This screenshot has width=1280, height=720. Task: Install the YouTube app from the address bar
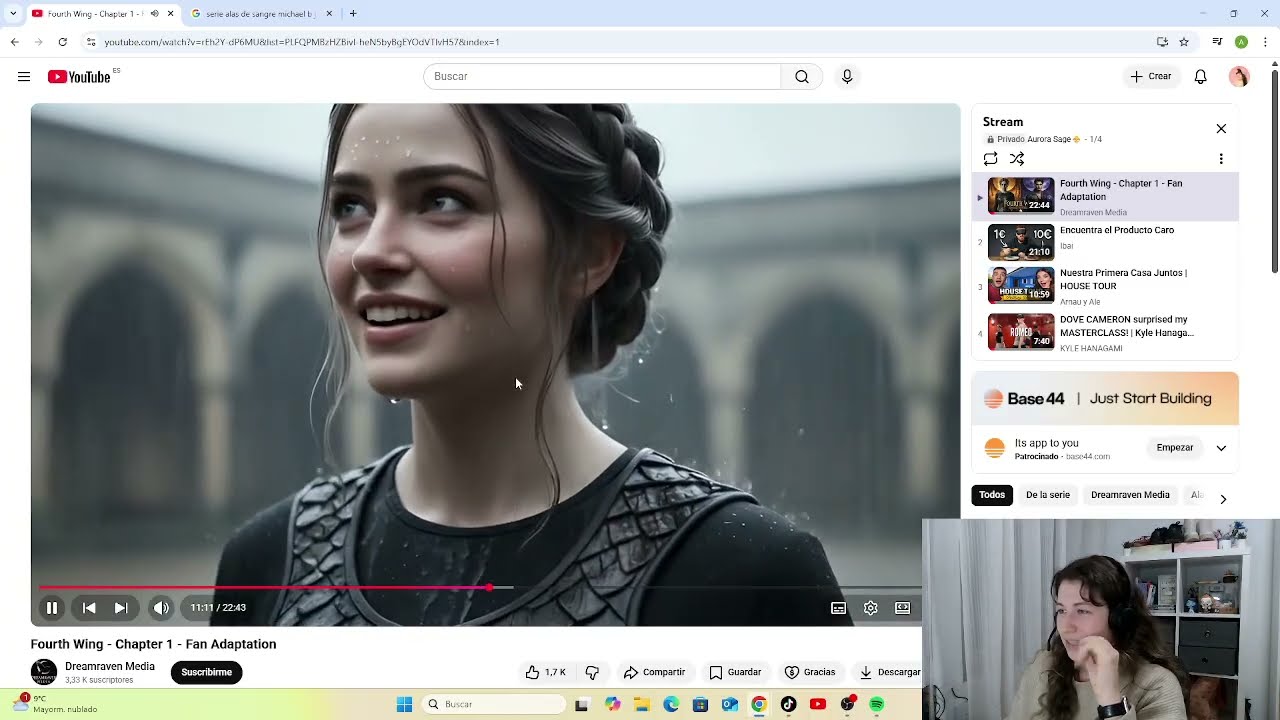[x=1162, y=42]
